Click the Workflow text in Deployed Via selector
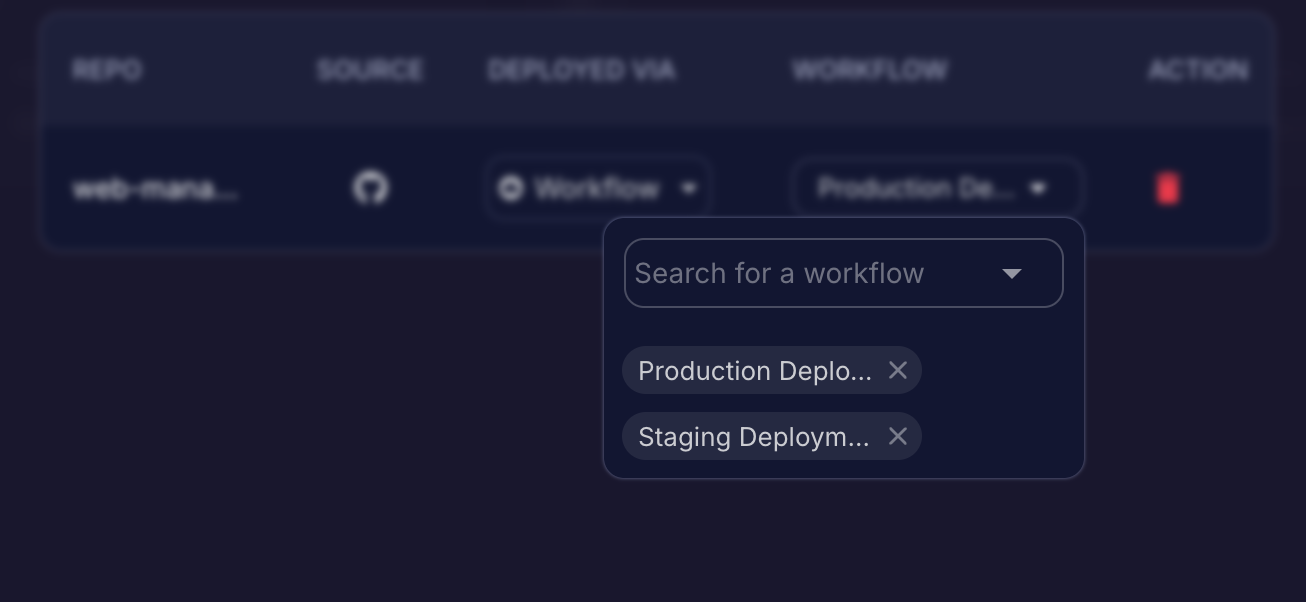Image resolution: width=1306 pixels, height=602 pixels. [x=596, y=188]
